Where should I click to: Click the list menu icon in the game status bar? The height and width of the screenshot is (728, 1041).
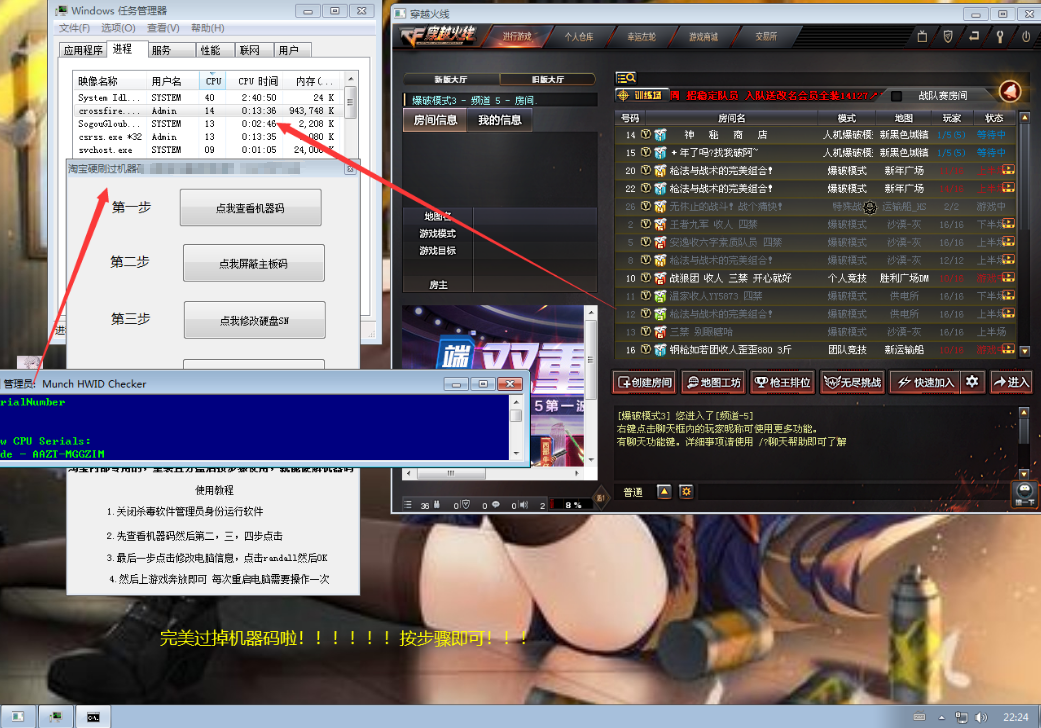coord(408,505)
